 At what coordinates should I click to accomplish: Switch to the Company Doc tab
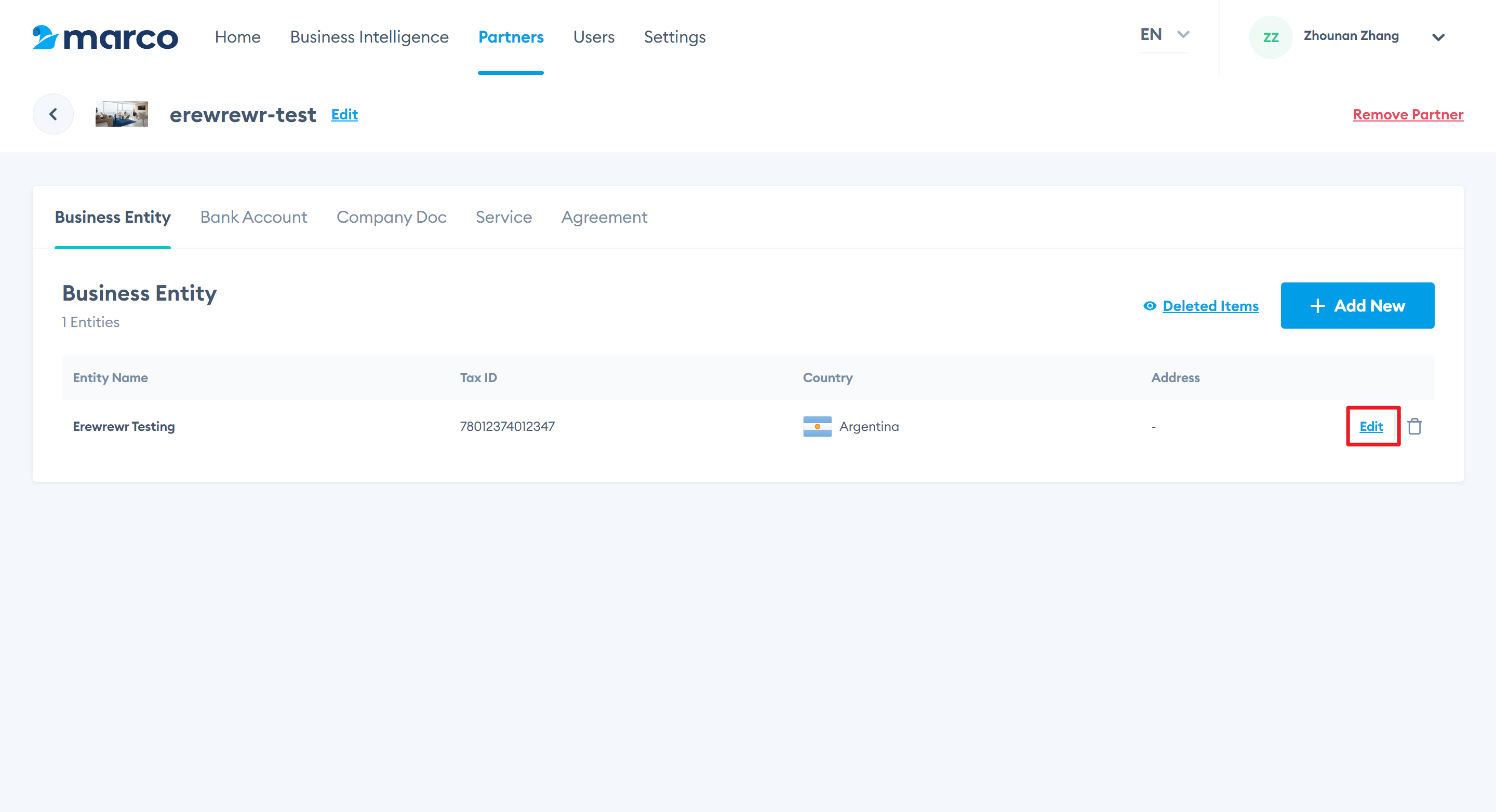[x=392, y=217]
